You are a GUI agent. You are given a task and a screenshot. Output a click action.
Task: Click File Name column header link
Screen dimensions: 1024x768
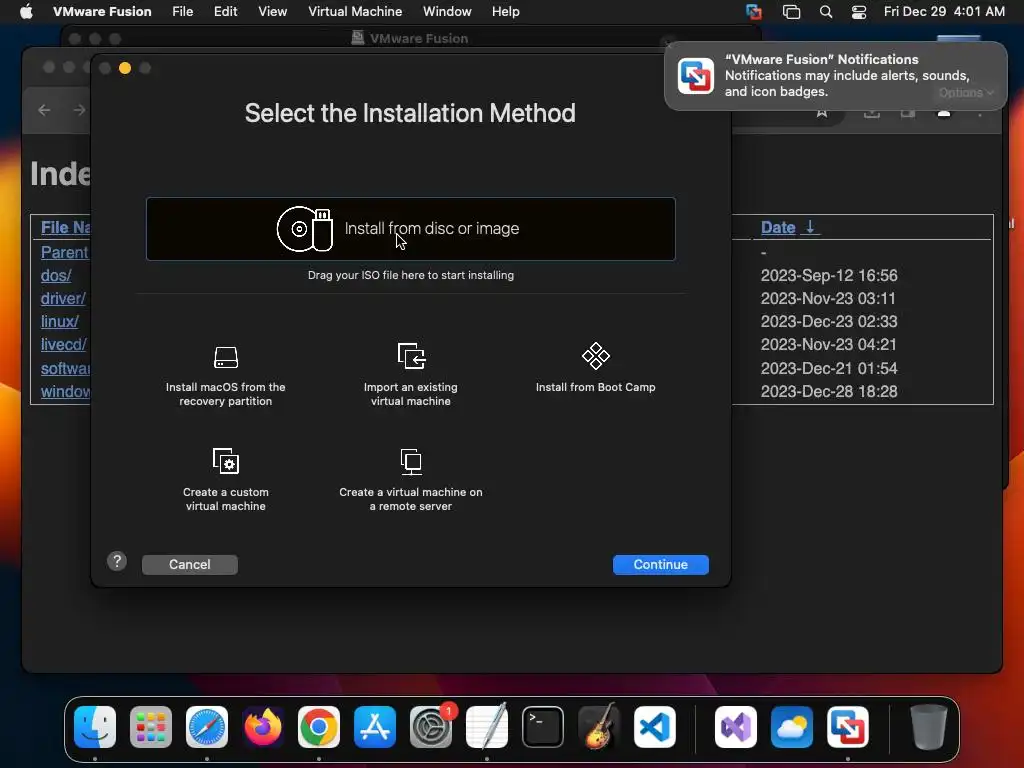(65, 227)
